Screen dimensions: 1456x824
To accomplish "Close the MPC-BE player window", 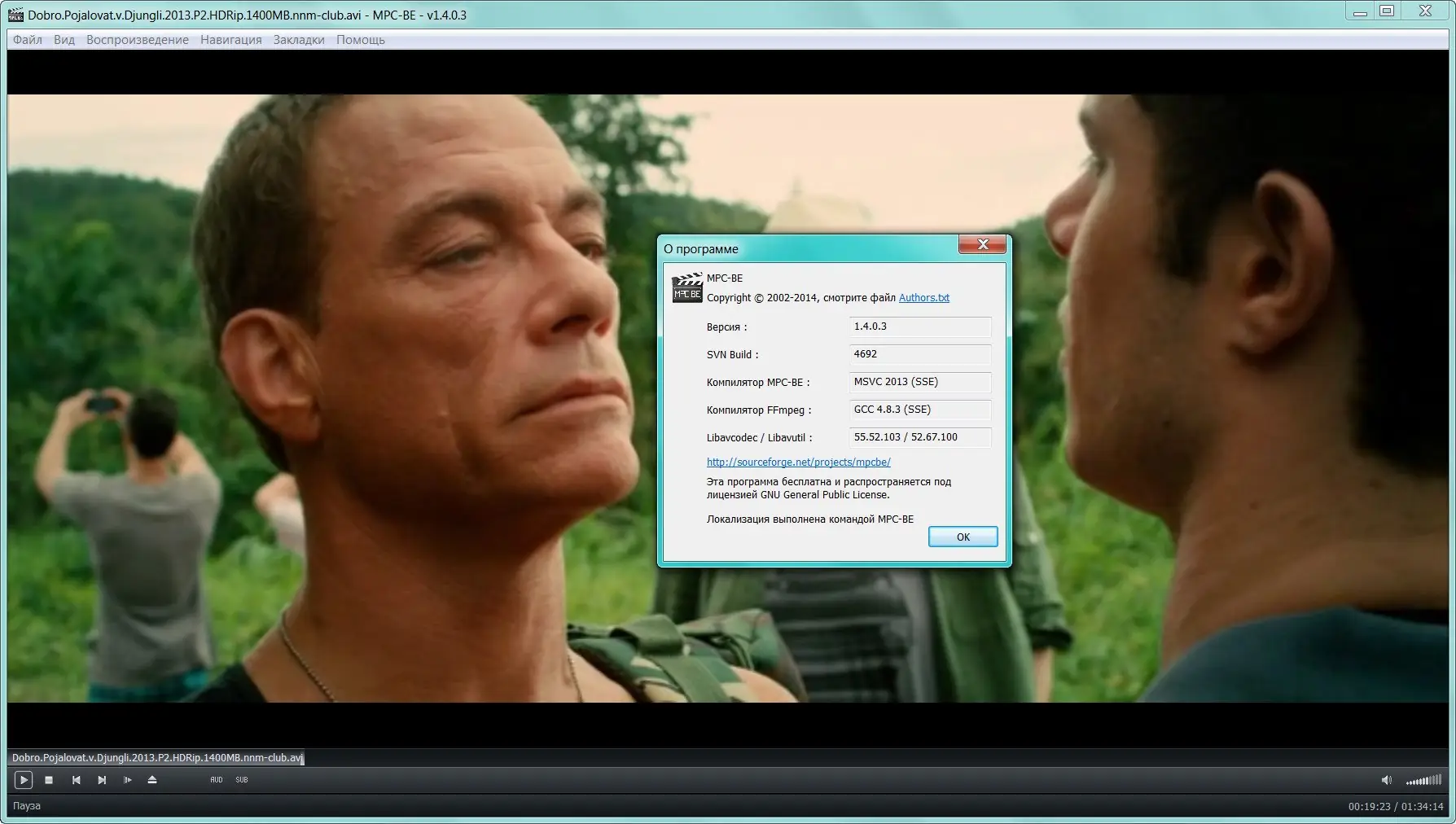I will 1425,11.
